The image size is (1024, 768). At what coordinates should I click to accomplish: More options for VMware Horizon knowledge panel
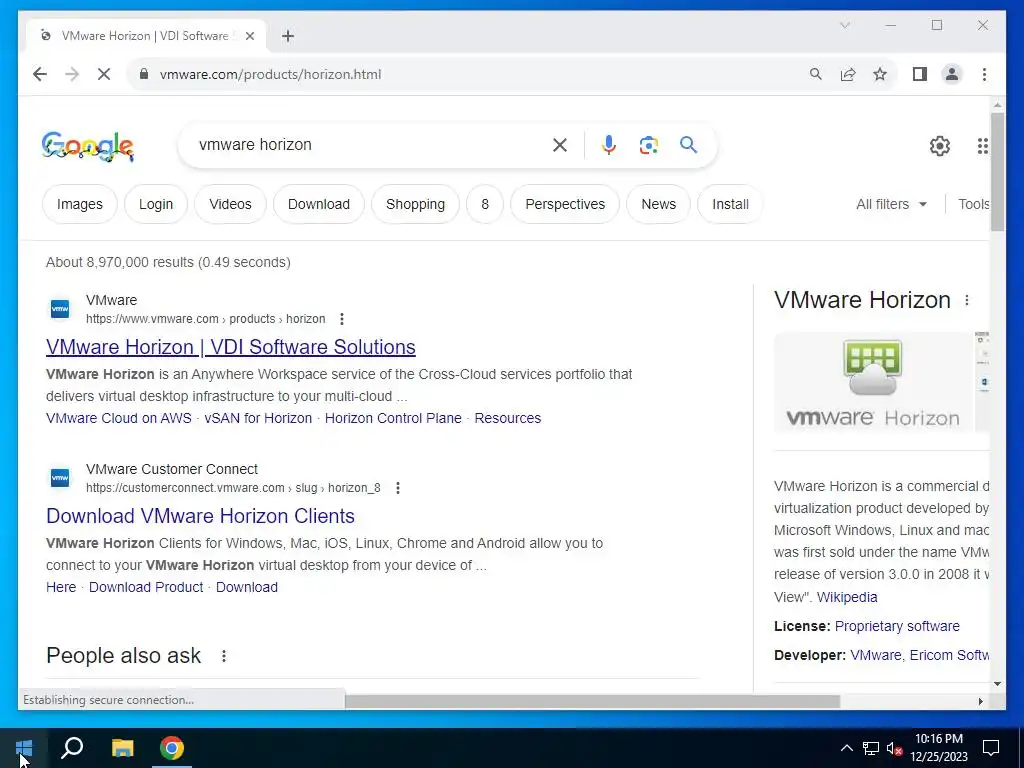967,300
